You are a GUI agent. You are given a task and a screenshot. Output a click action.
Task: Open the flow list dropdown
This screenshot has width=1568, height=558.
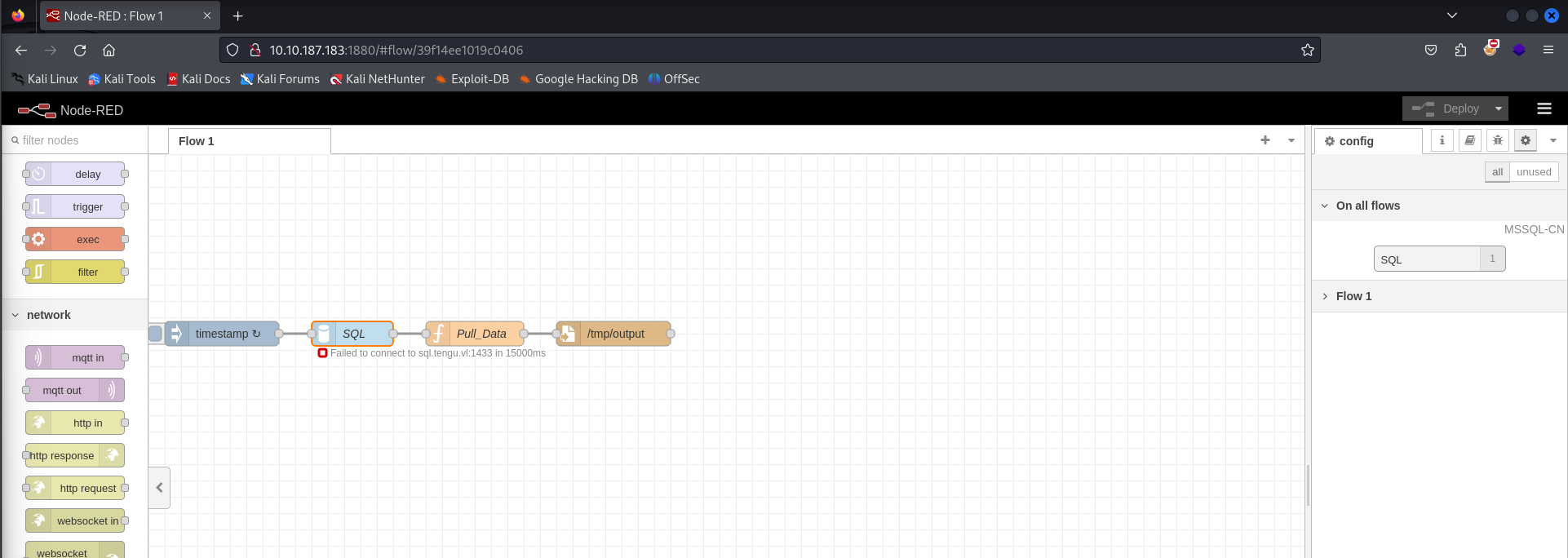coord(1291,140)
